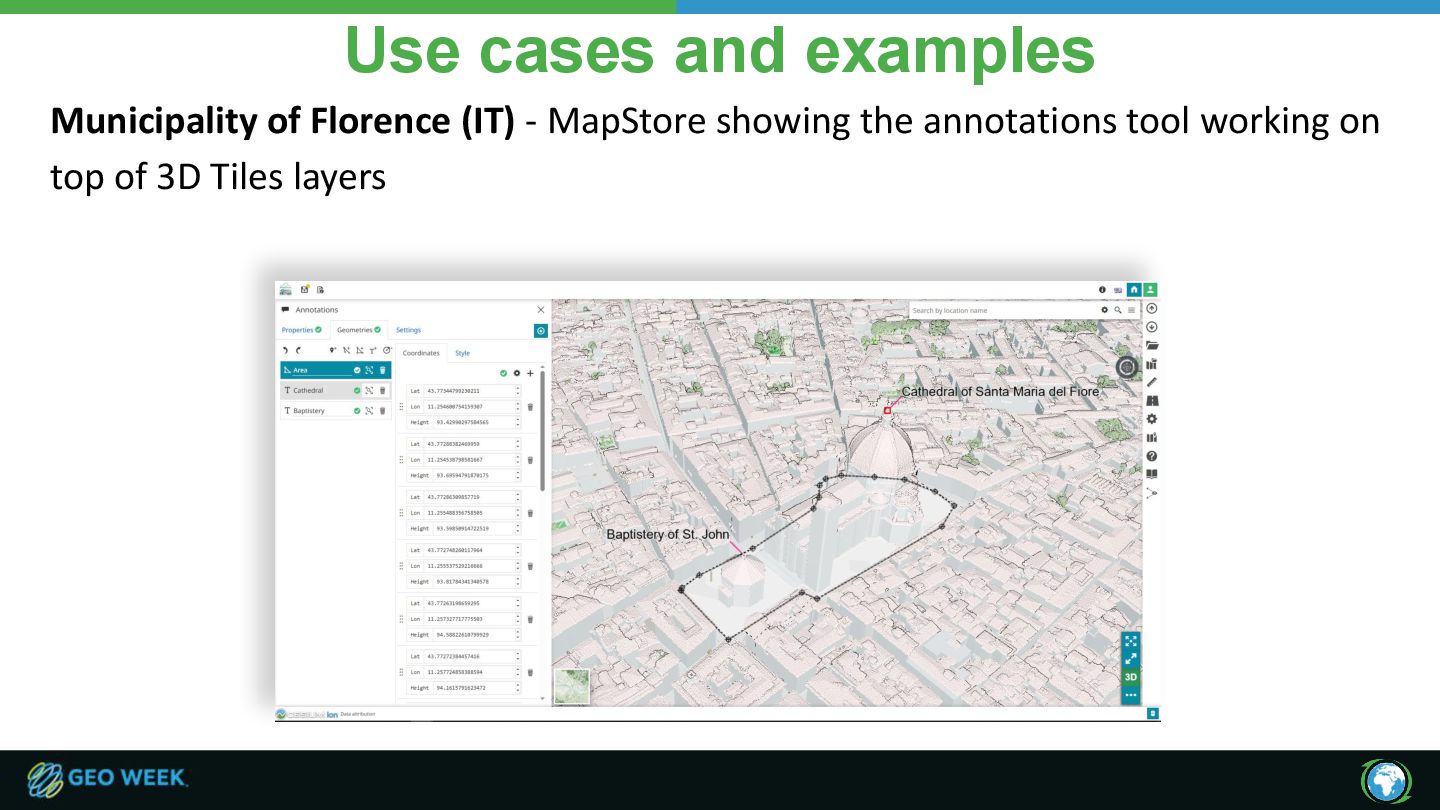This screenshot has width=1440, height=810.
Task: Click the map compass orientation control
Action: [x=1127, y=367]
